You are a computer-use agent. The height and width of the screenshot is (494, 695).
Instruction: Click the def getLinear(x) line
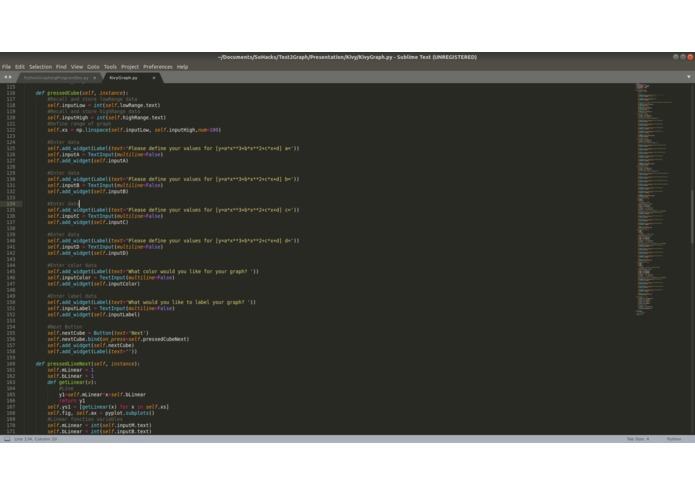(x=72, y=382)
